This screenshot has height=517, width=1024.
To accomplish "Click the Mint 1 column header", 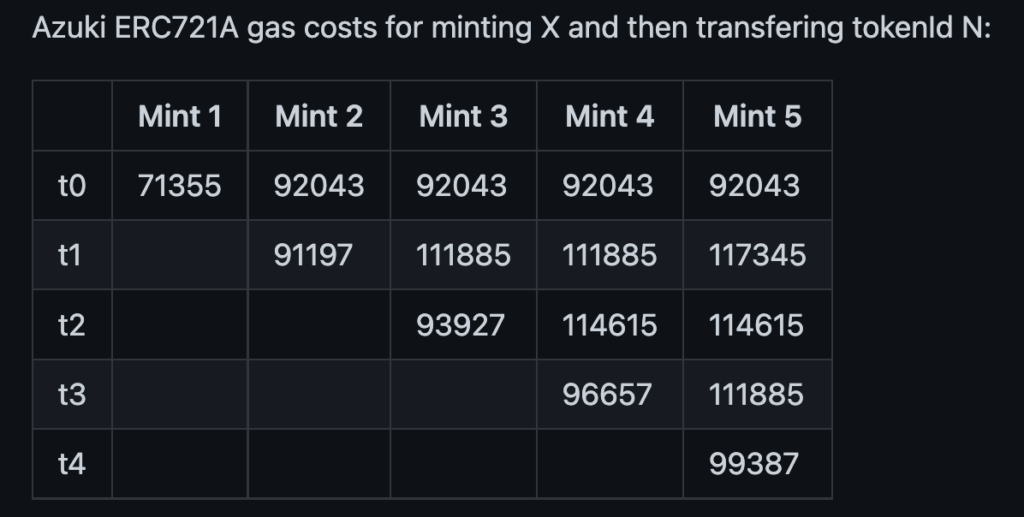I will (x=180, y=117).
